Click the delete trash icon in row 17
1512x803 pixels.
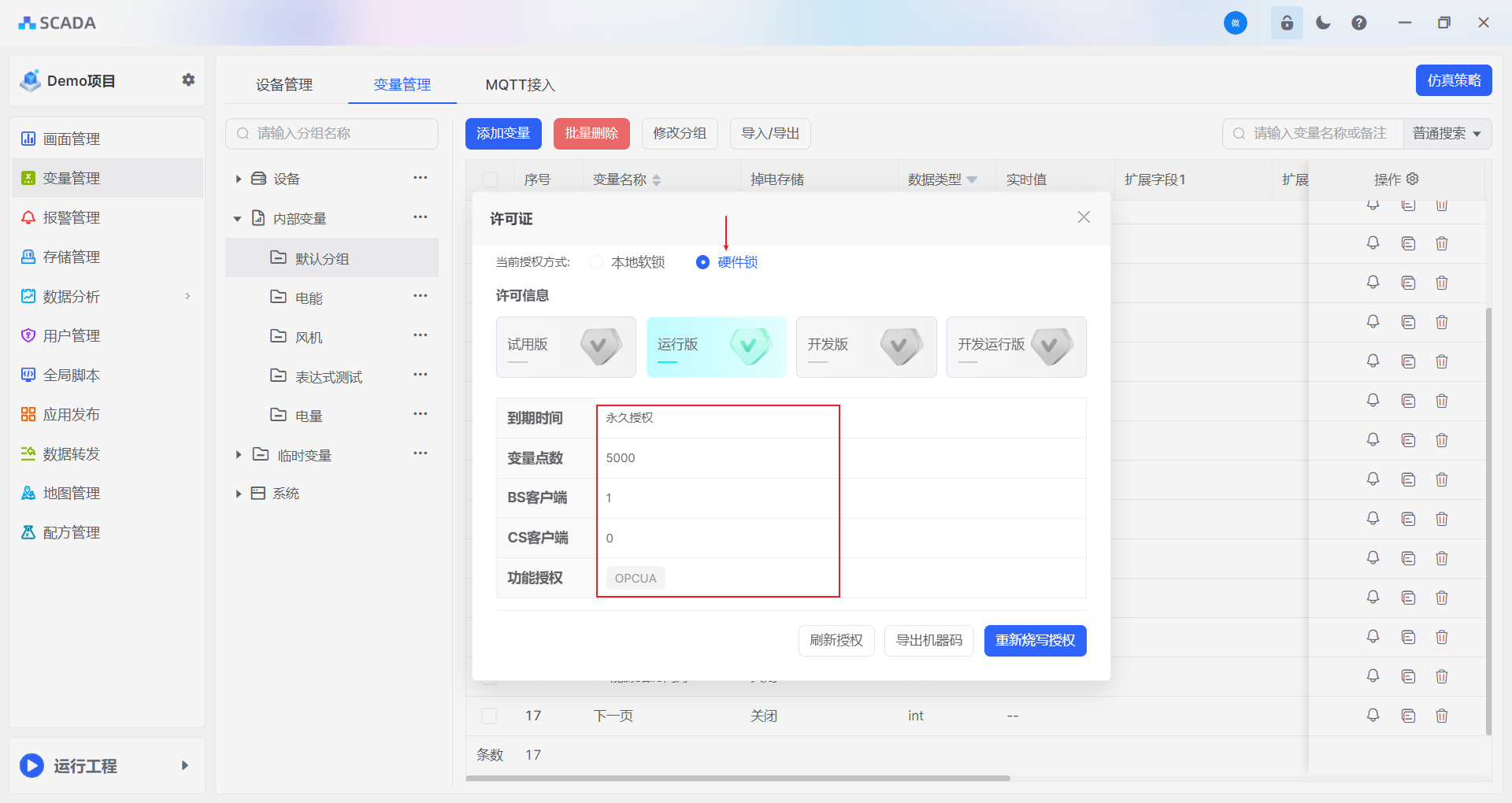point(1441,716)
